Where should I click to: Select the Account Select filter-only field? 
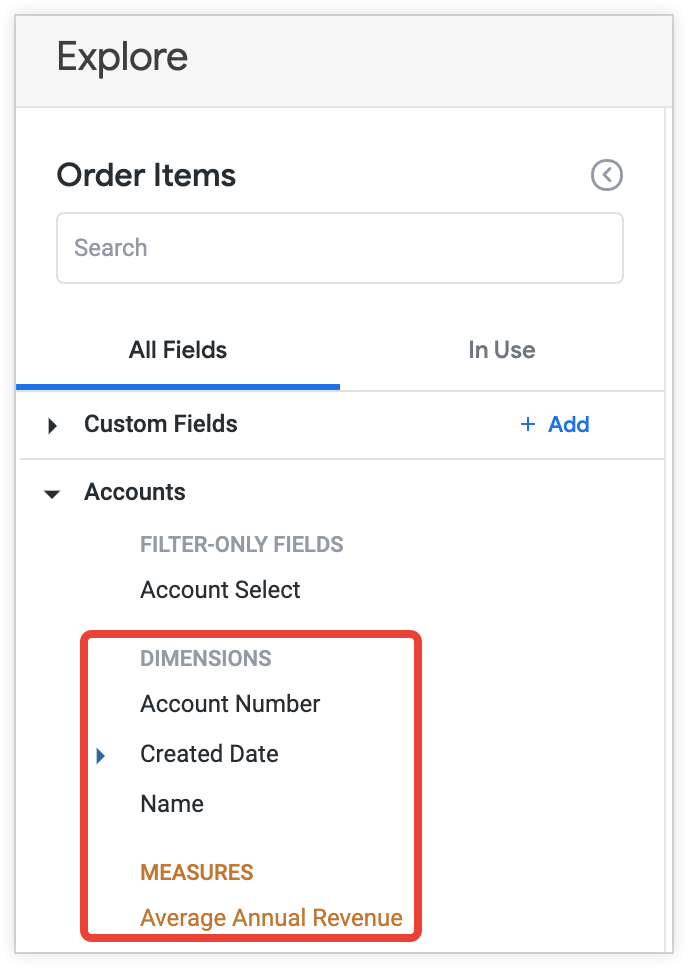coord(220,590)
